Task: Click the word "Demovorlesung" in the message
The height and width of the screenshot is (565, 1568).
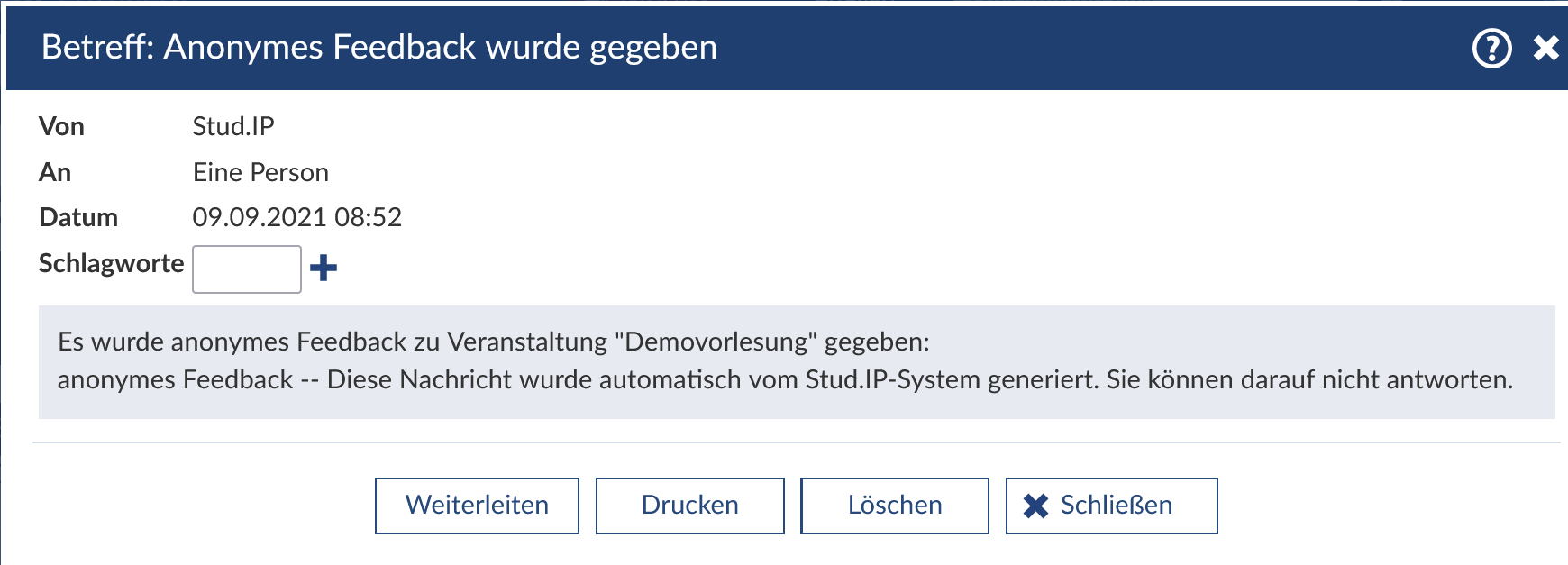Action: 716,342
